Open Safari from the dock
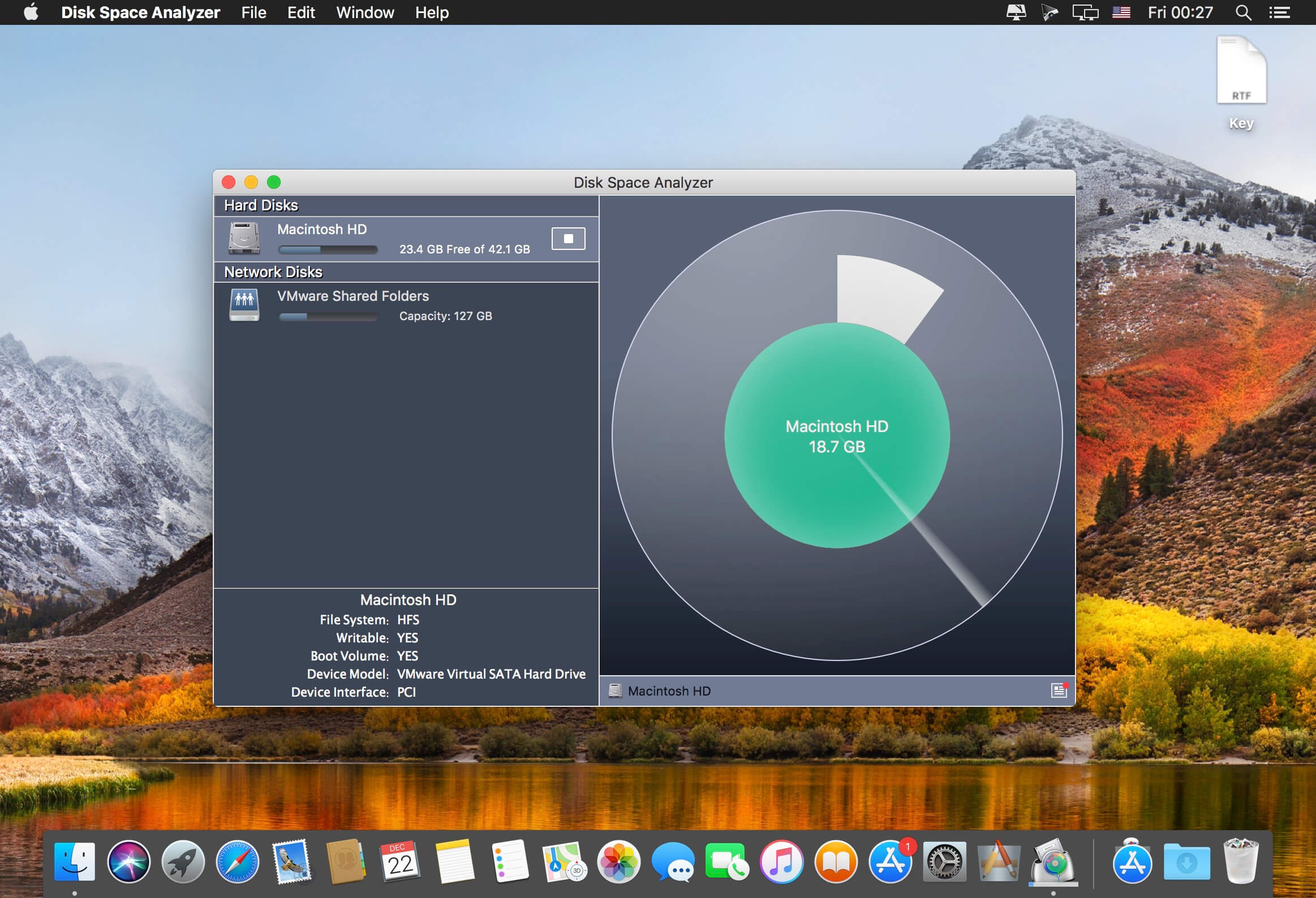The width and height of the screenshot is (1316, 898). [x=238, y=861]
